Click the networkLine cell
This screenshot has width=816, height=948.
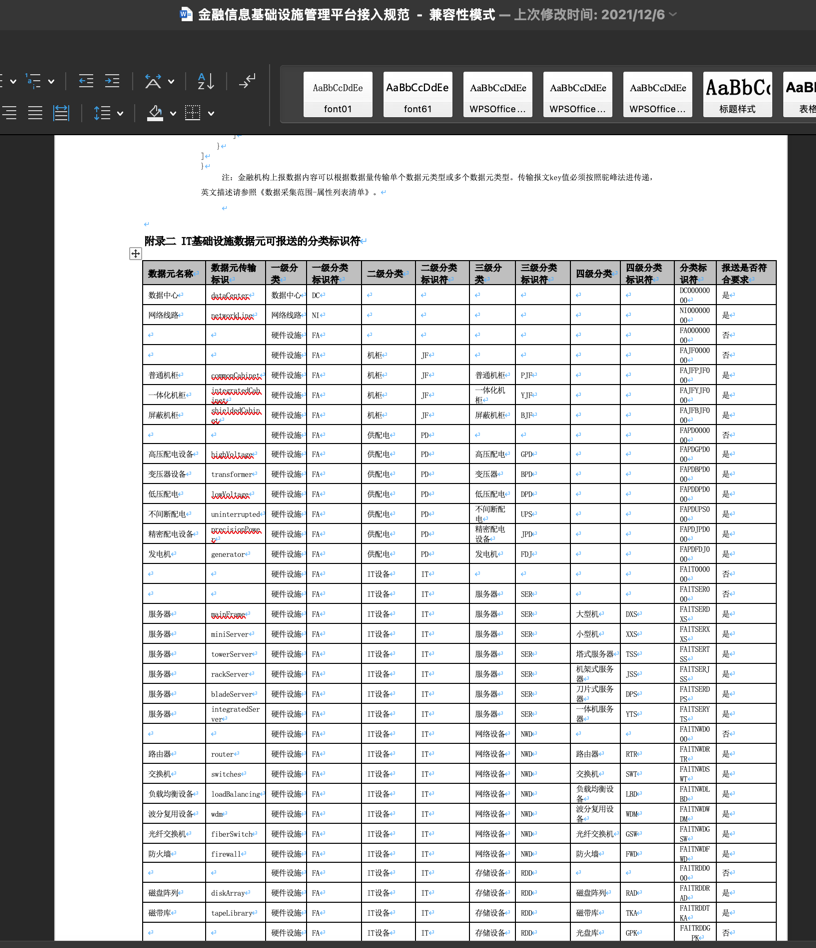tap(236, 315)
